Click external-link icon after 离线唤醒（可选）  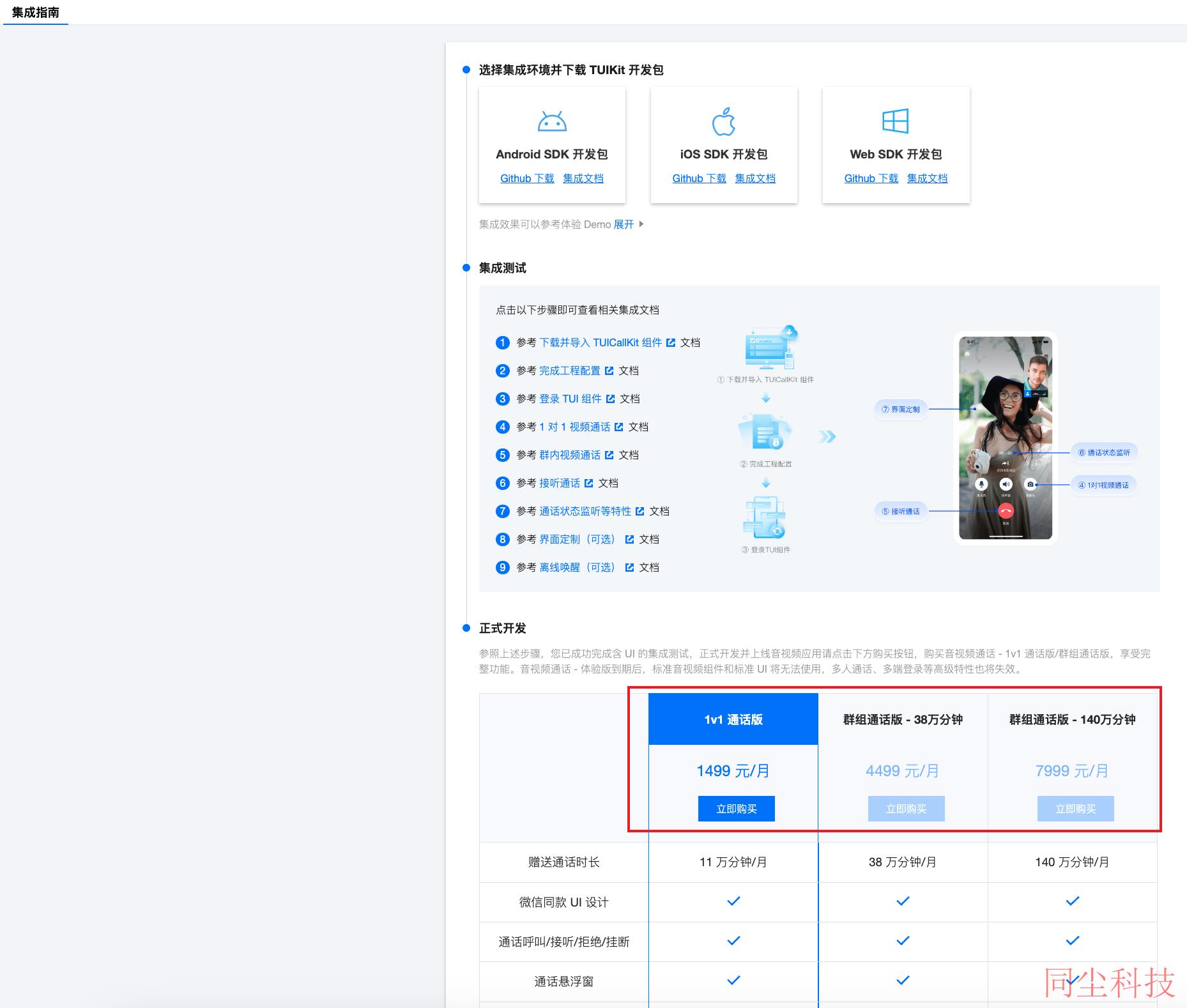click(x=629, y=567)
